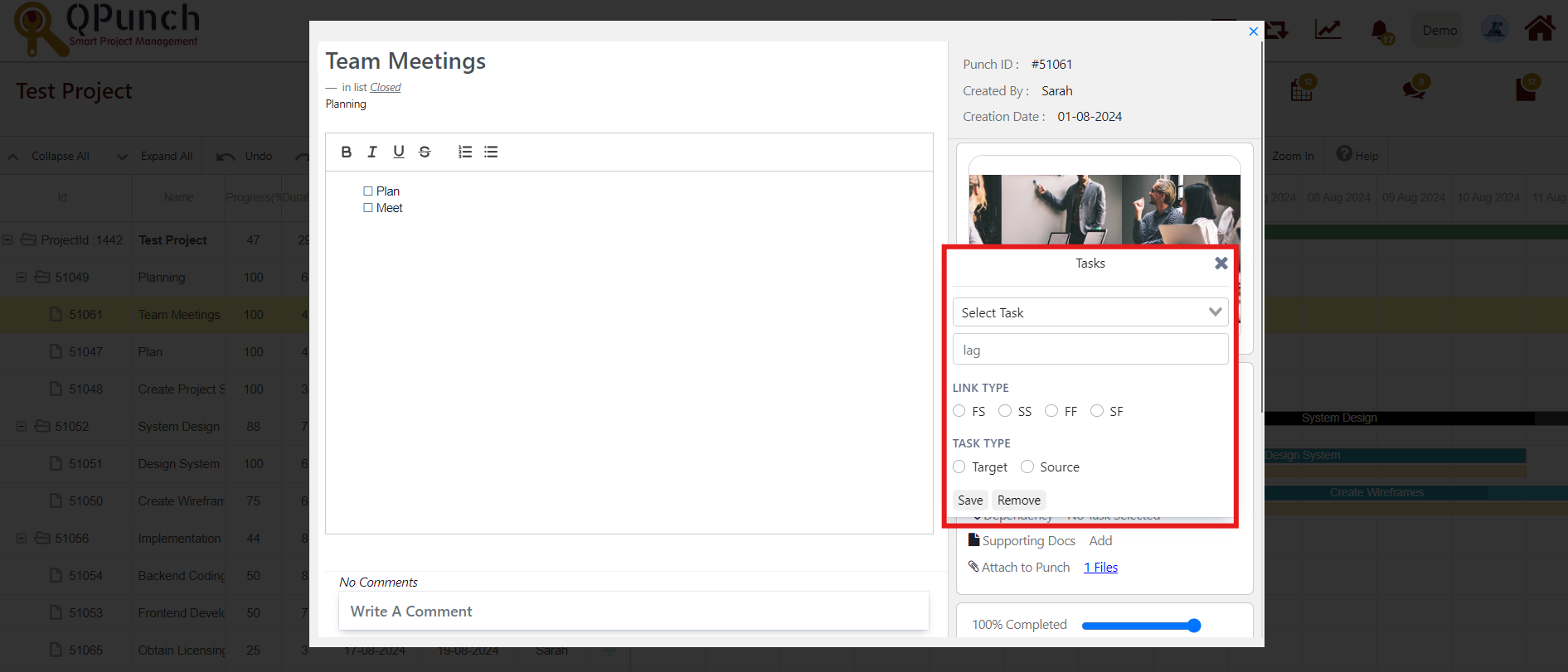Open the line chart reports icon
The height and width of the screenshot is (672, 1568).
(x=1328, y=30)
